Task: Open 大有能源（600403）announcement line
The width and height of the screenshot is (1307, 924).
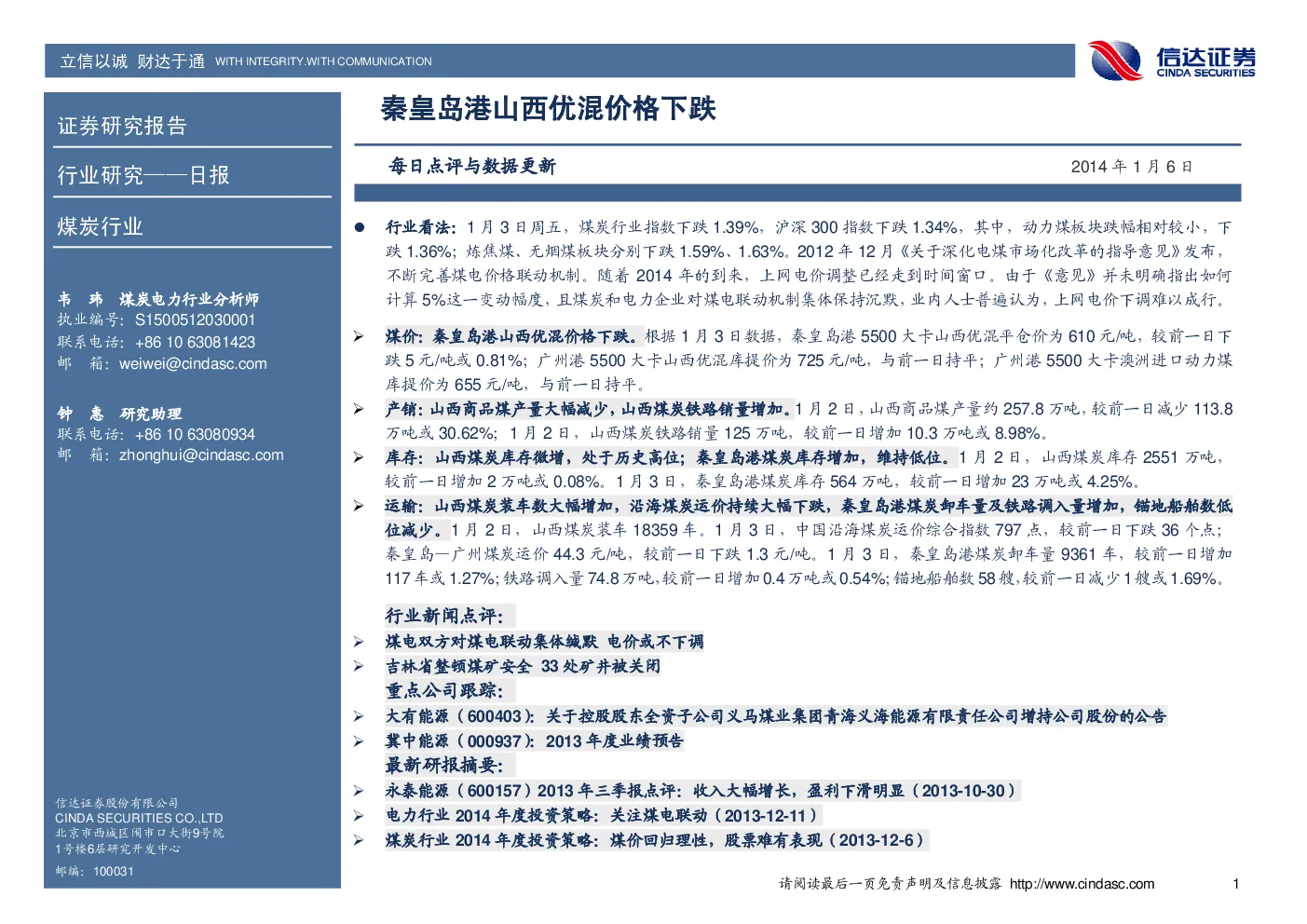Action: (776, 716)
